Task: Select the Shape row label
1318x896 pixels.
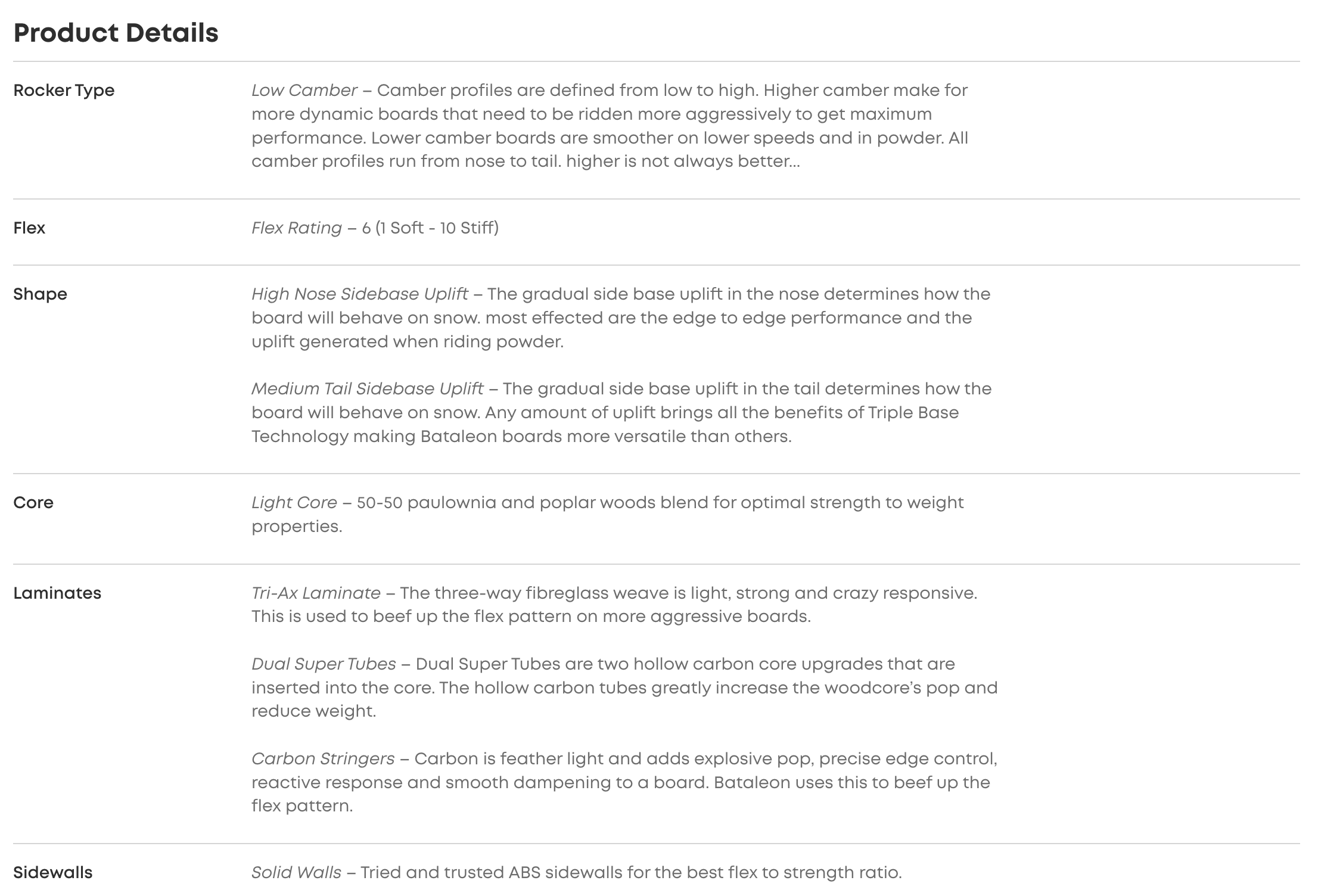Action: pos(40,294)
